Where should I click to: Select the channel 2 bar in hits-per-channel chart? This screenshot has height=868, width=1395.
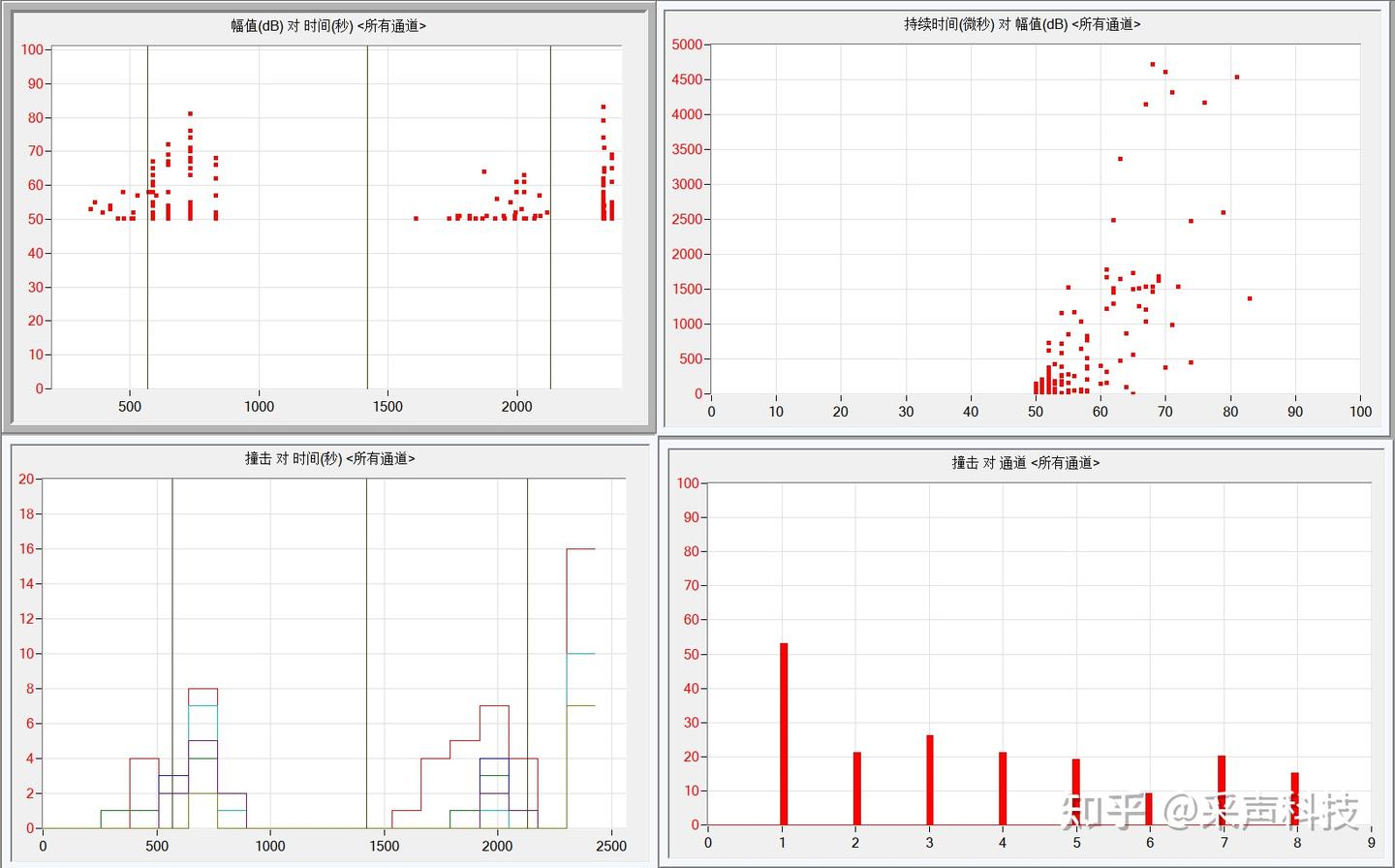[x=857, y=789]
